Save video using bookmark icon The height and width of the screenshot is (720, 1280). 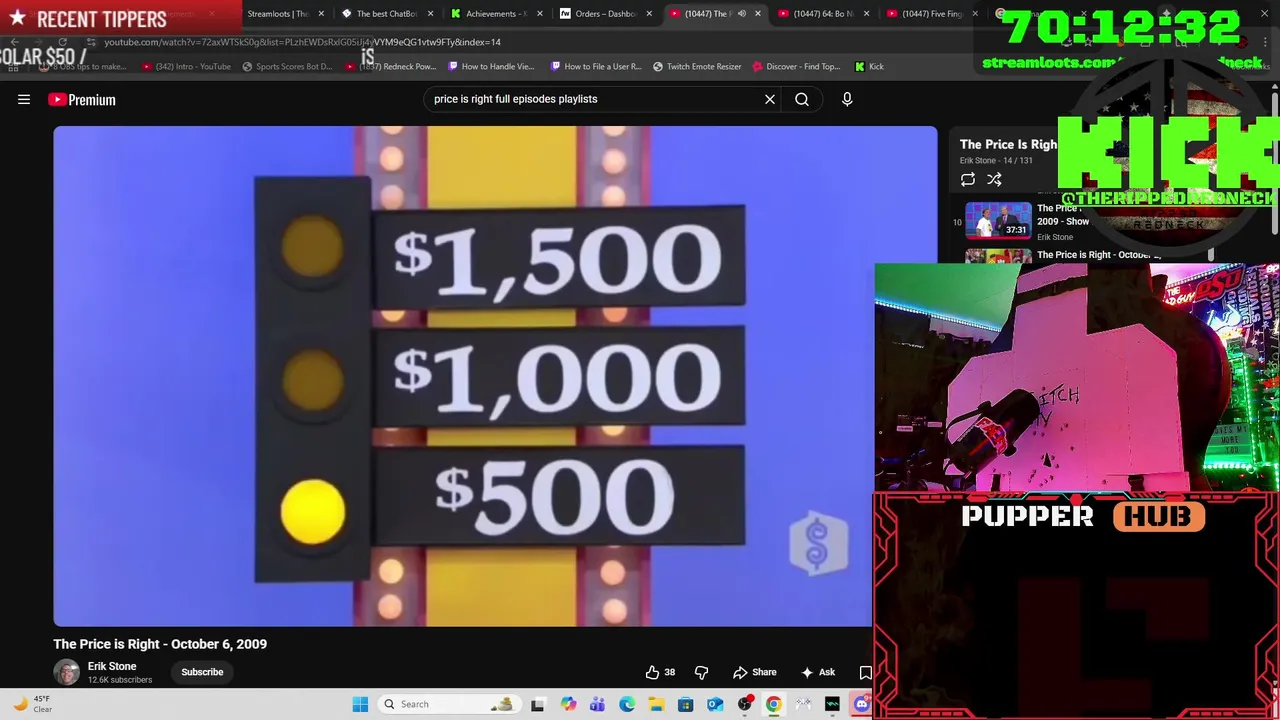pos(865,672)
